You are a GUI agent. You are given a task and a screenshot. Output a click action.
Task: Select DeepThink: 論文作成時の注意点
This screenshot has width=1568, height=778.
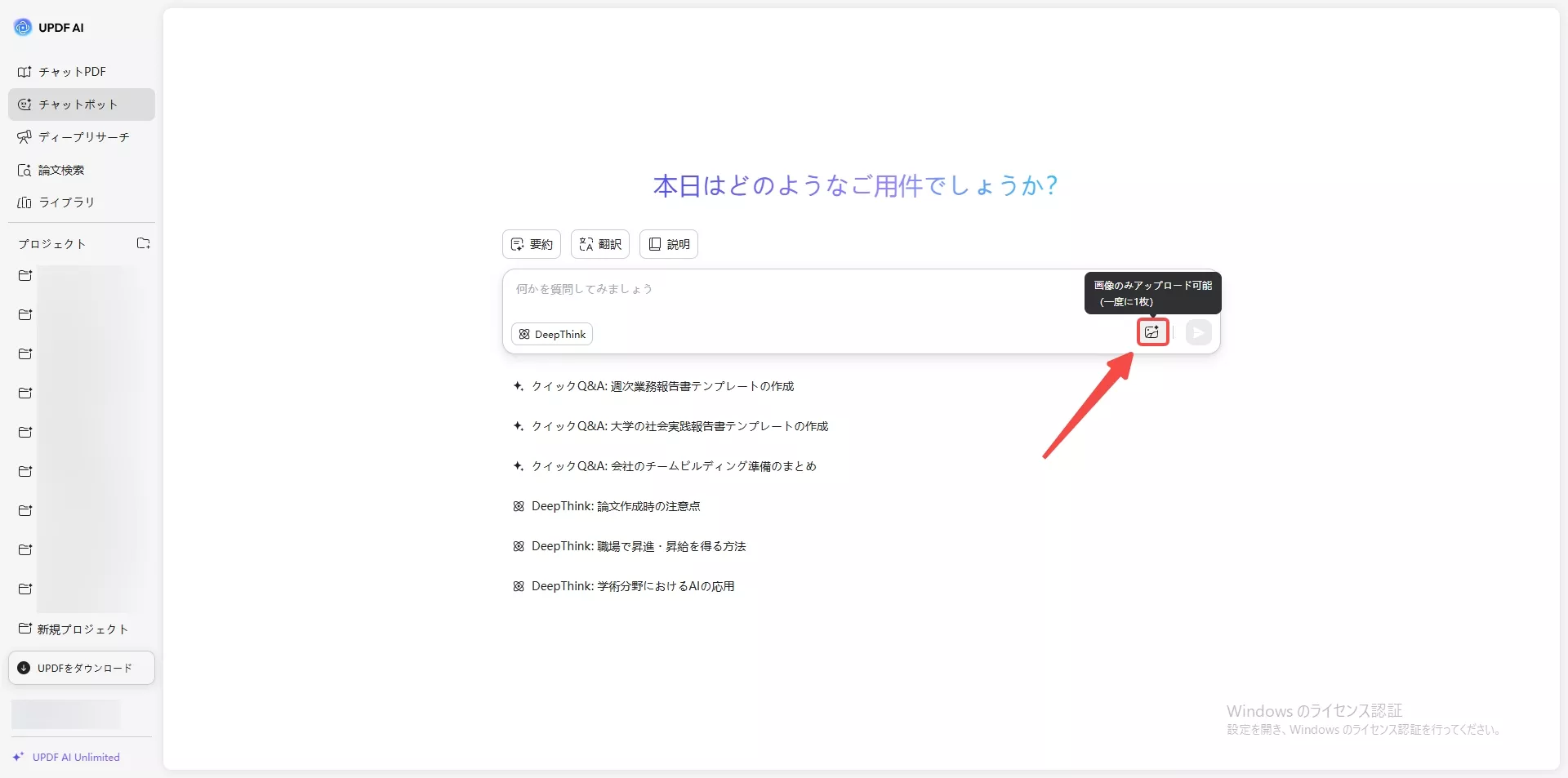point(616,506)
